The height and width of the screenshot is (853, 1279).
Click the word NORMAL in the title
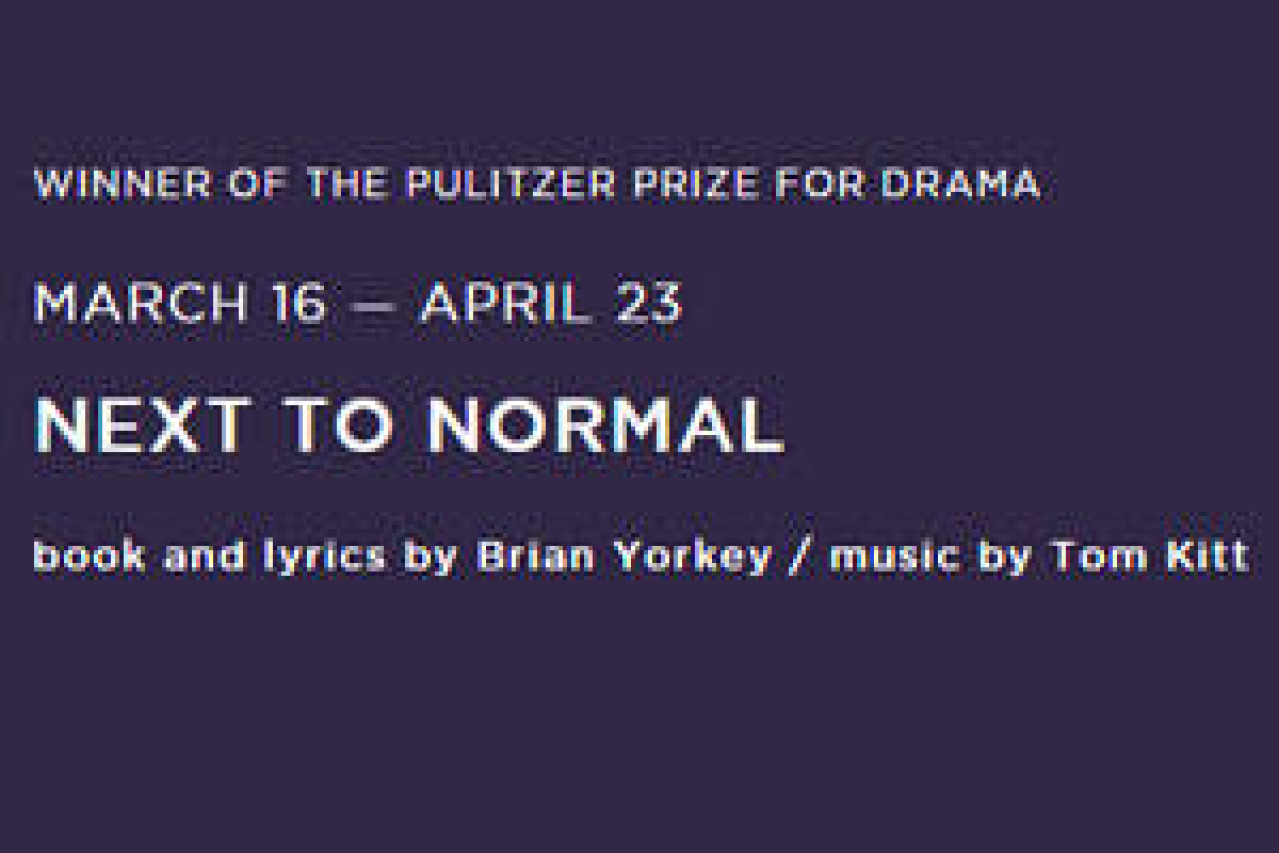point(604,427)
